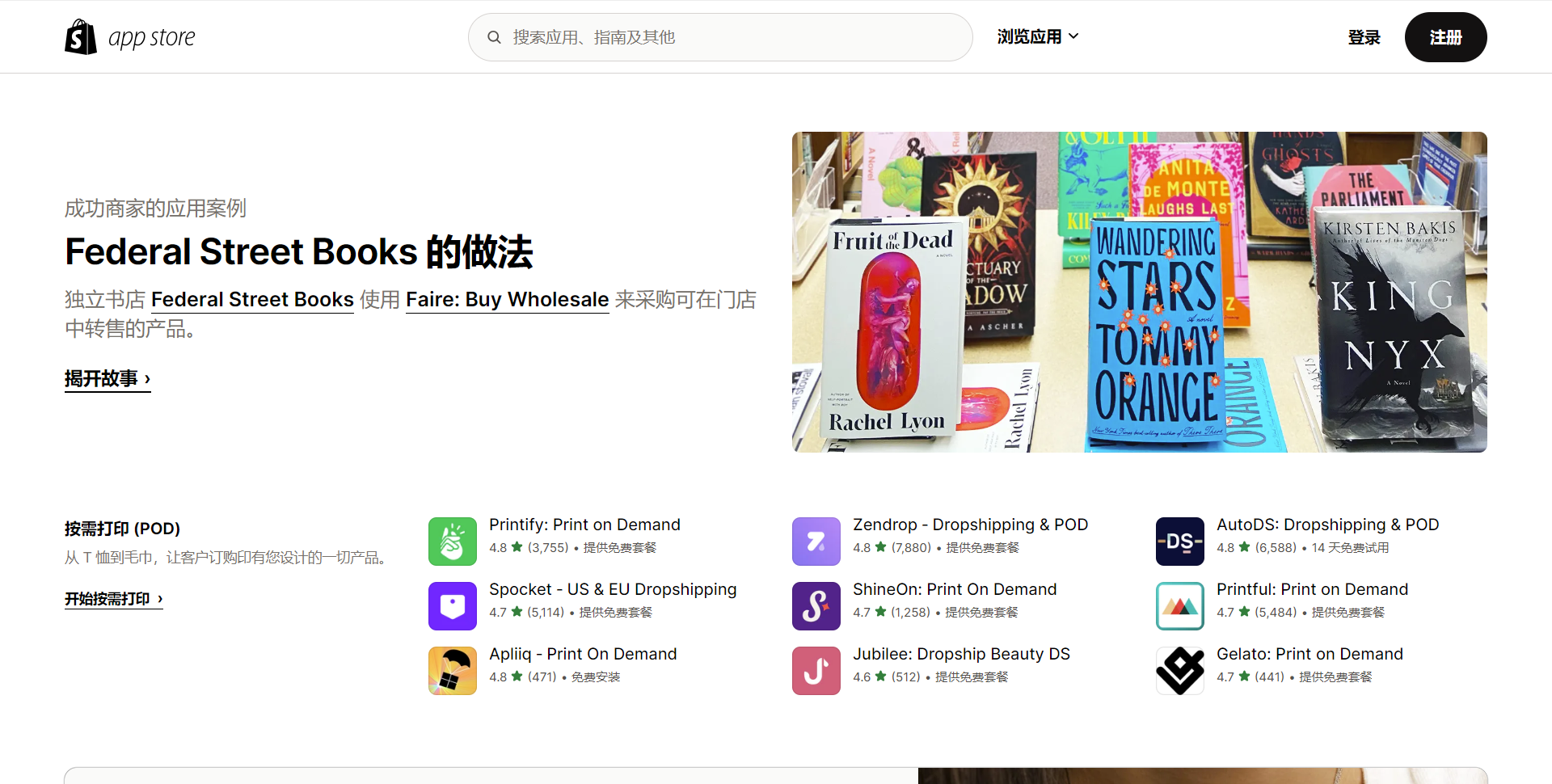The image size is (1552, 784).
Task: Open Spocket - US & EU Dropshipping title
Action: (x=613, y=589)
